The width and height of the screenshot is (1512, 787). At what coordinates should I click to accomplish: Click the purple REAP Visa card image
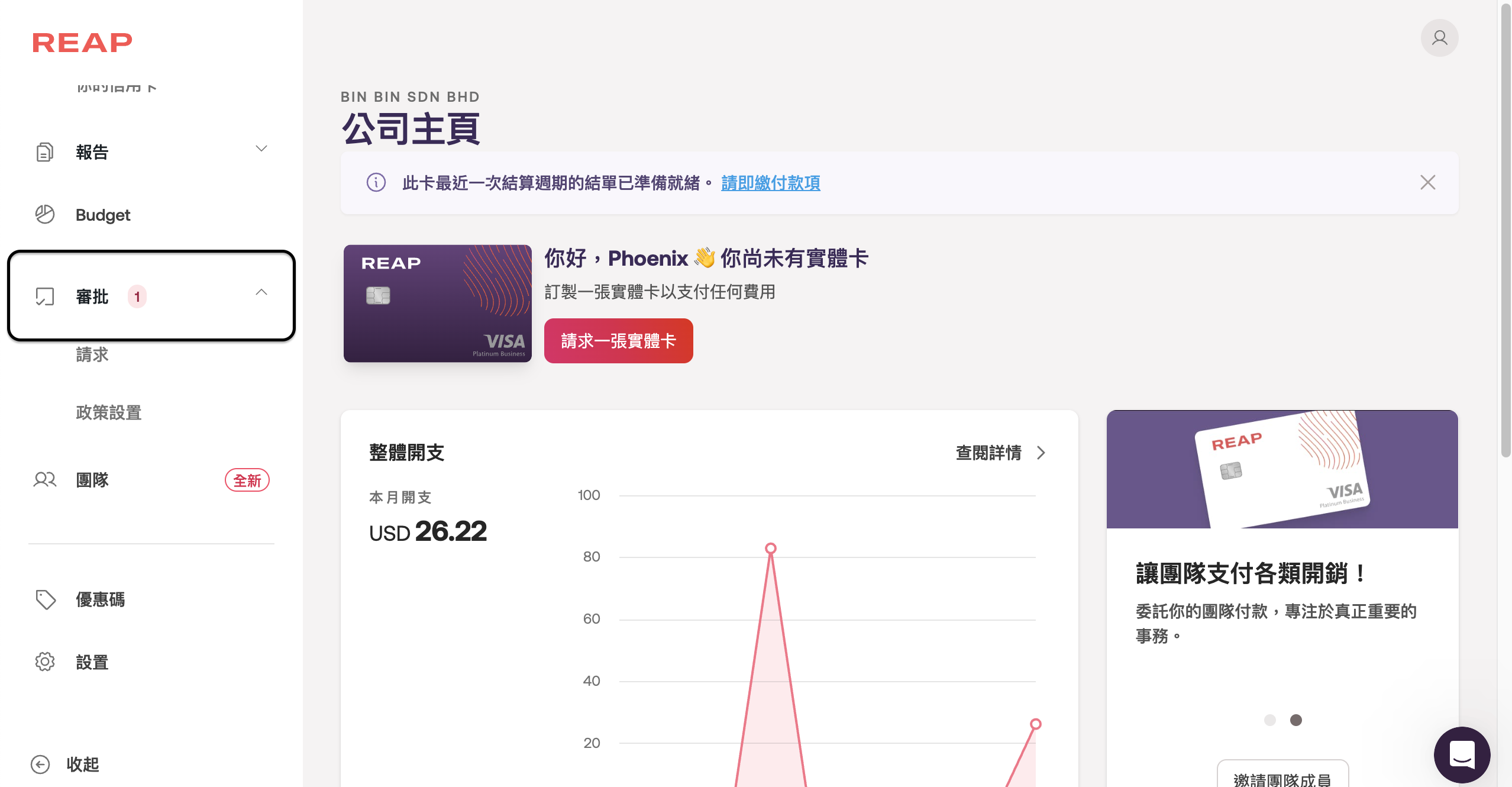click(437, 304)
